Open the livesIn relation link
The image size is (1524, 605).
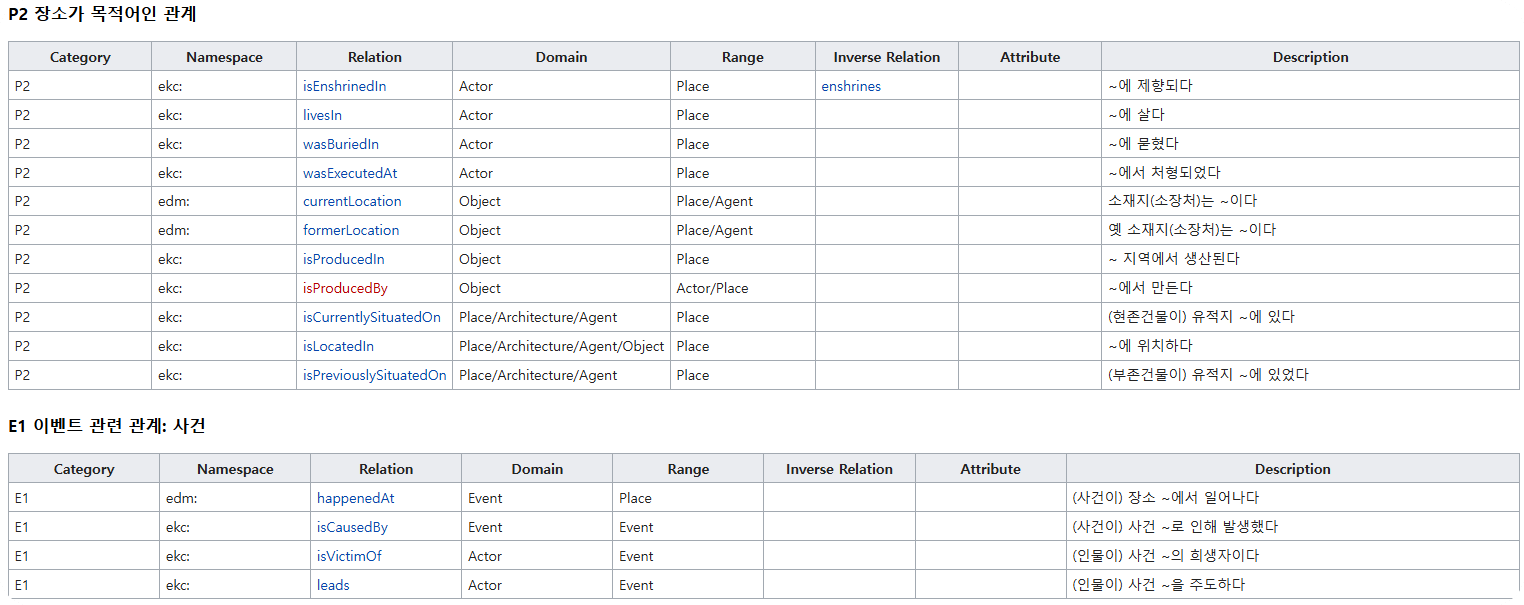coord(322,115)
